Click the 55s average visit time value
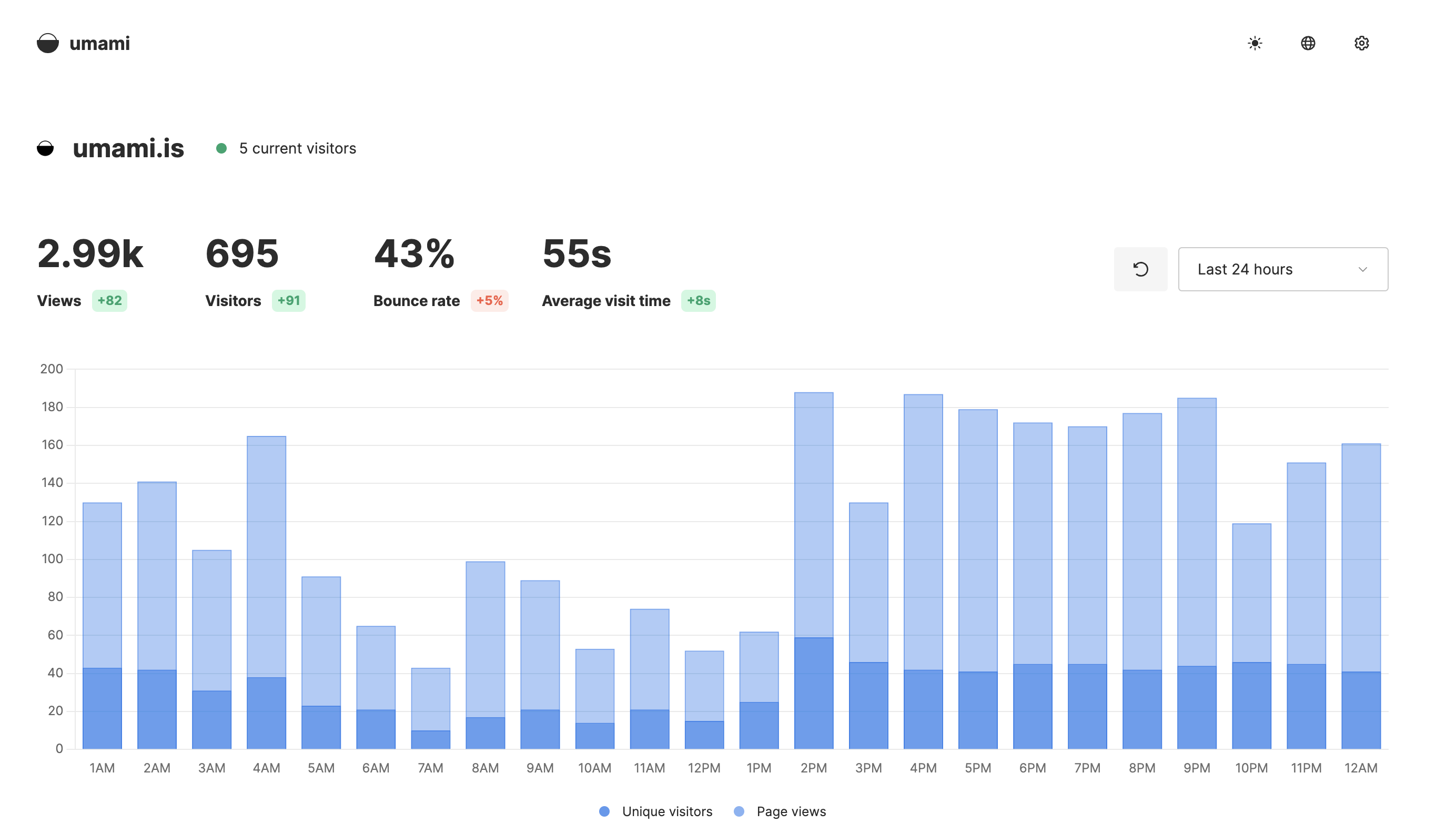This screenshot has height=834, width=1456. (577, 254)
